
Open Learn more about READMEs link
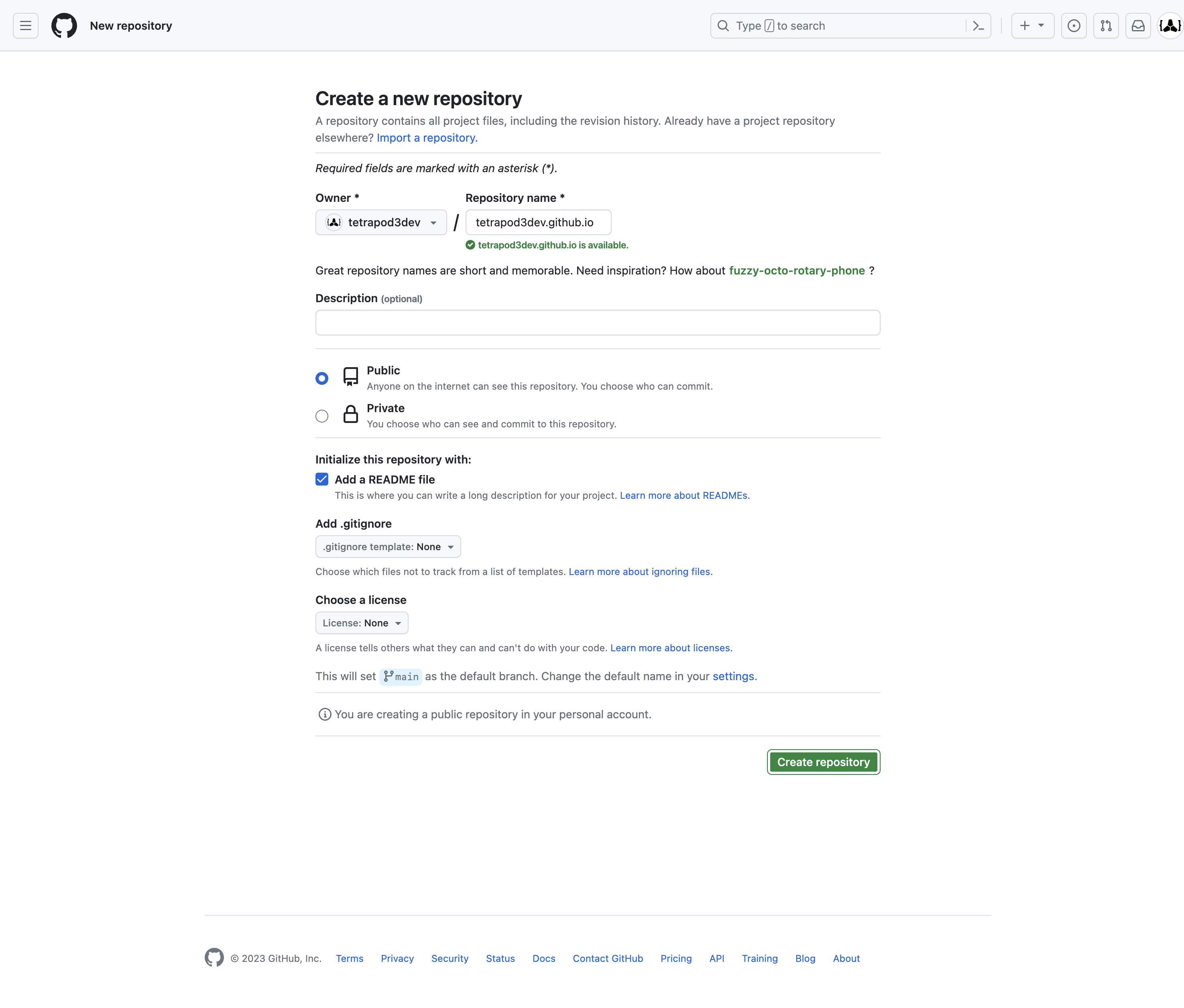point(685,496)
